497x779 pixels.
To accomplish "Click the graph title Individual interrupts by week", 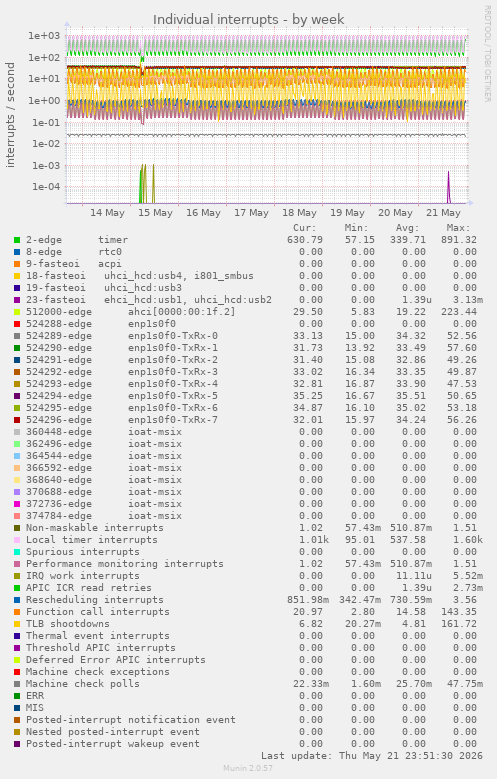I will (248, 19).
